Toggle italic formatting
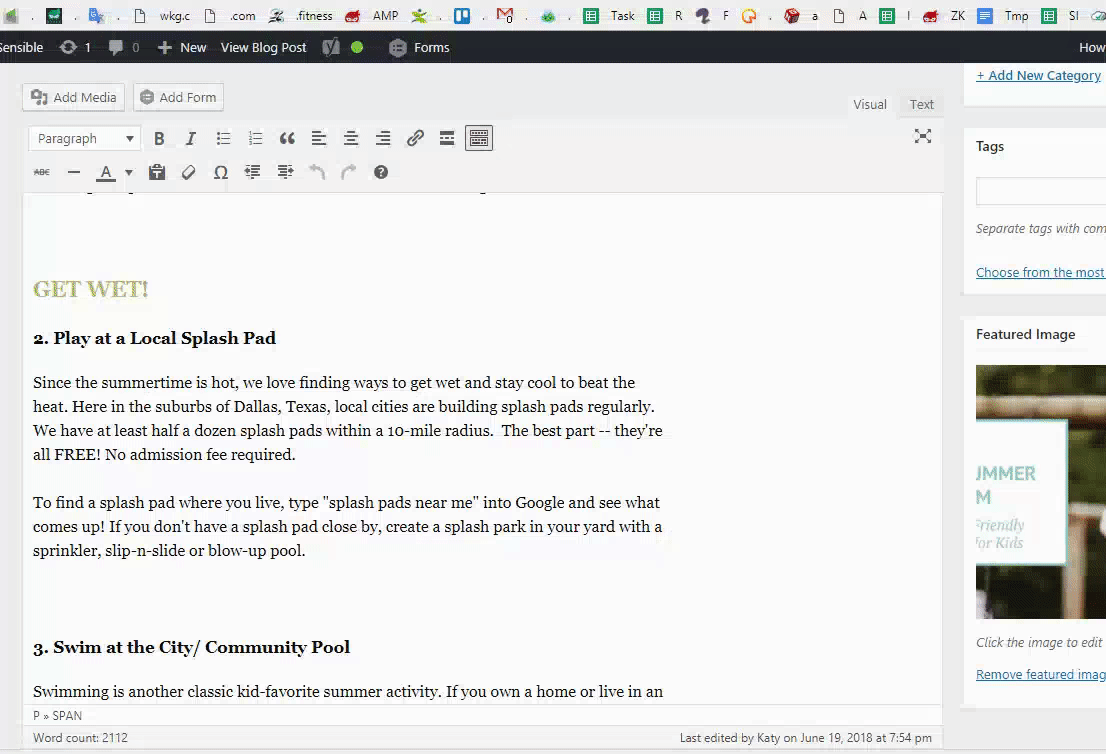The image size is (1106, 754). (190, 138)
